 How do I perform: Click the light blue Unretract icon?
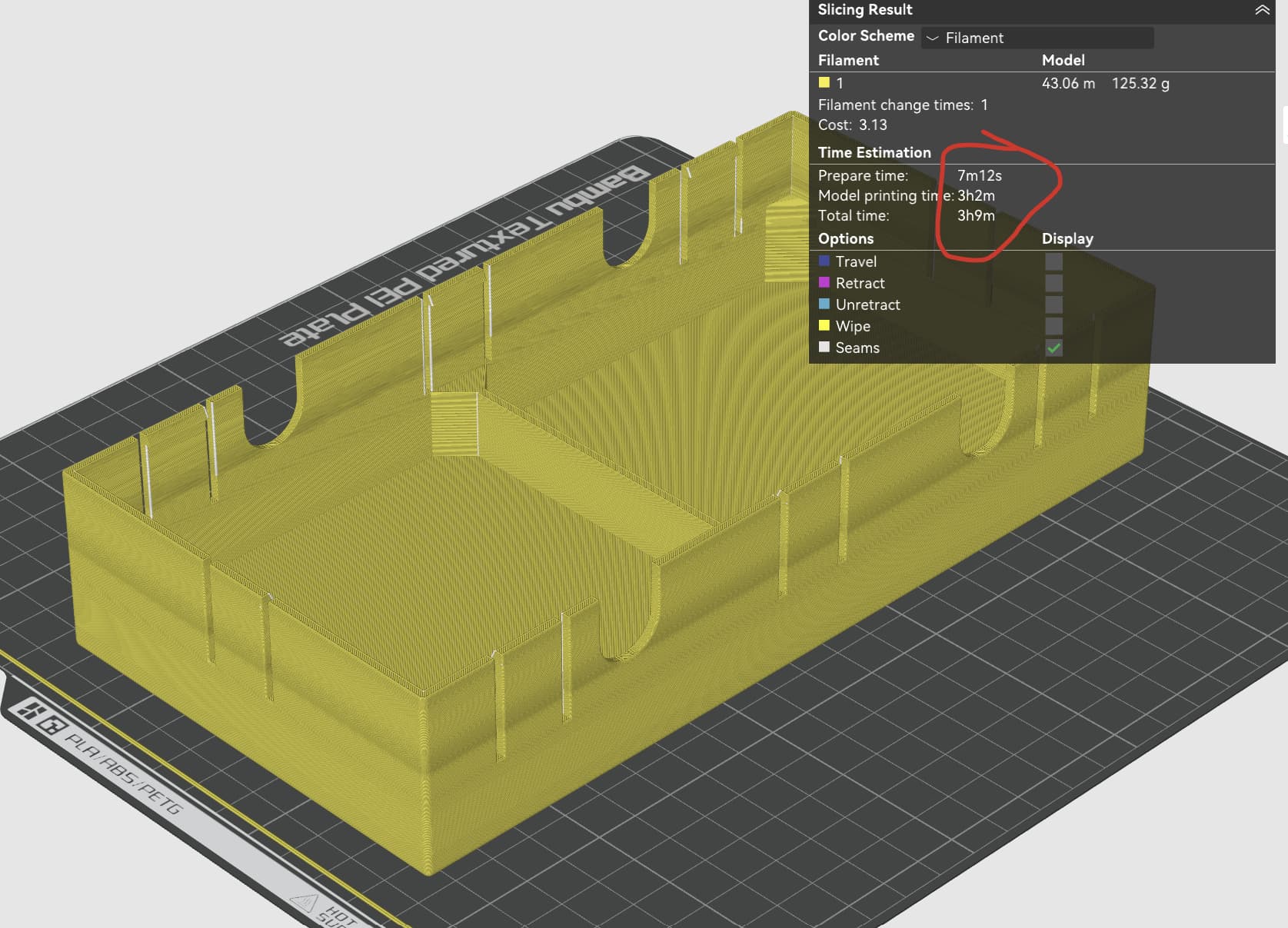coord(824,304)
